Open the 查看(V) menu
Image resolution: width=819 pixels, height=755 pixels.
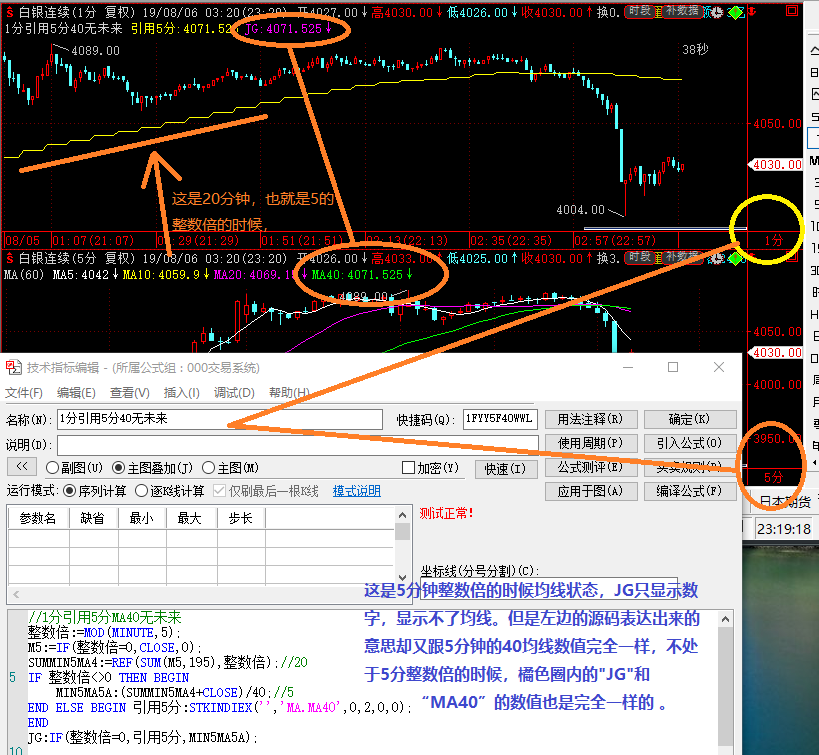point(130,392)
